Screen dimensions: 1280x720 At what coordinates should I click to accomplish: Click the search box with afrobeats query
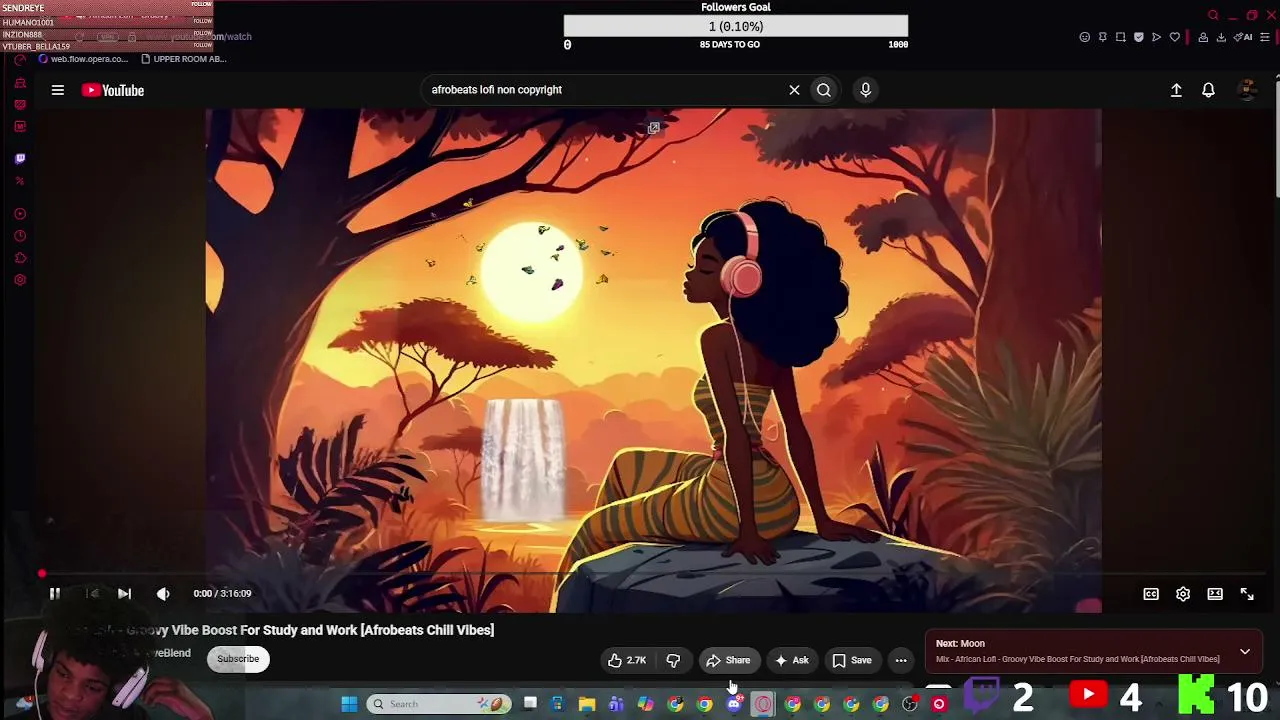click(605, 90)
